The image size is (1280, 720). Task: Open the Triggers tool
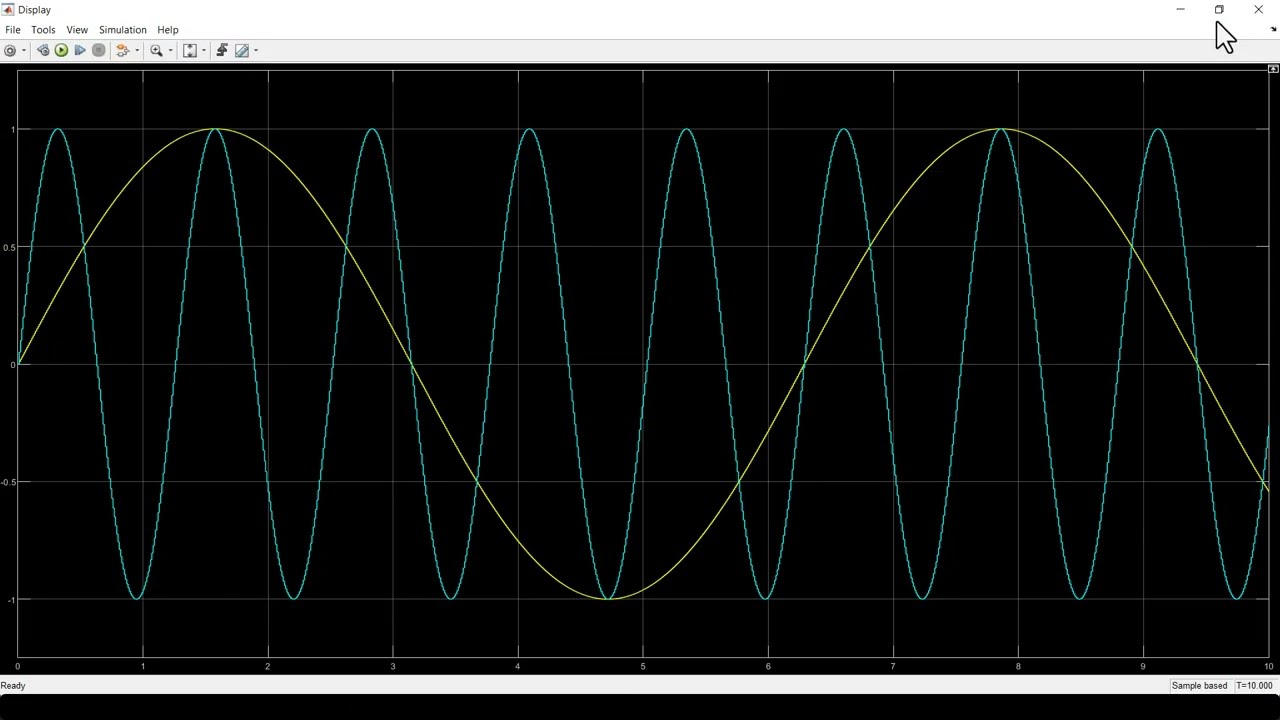tap(222, 50)
